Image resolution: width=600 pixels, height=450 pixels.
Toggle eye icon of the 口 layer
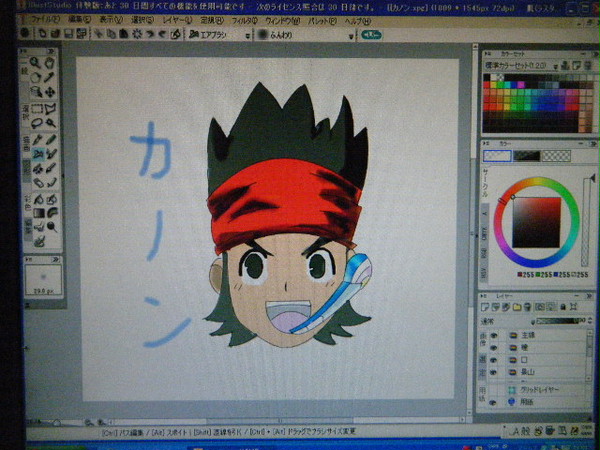tap(494, 360)
